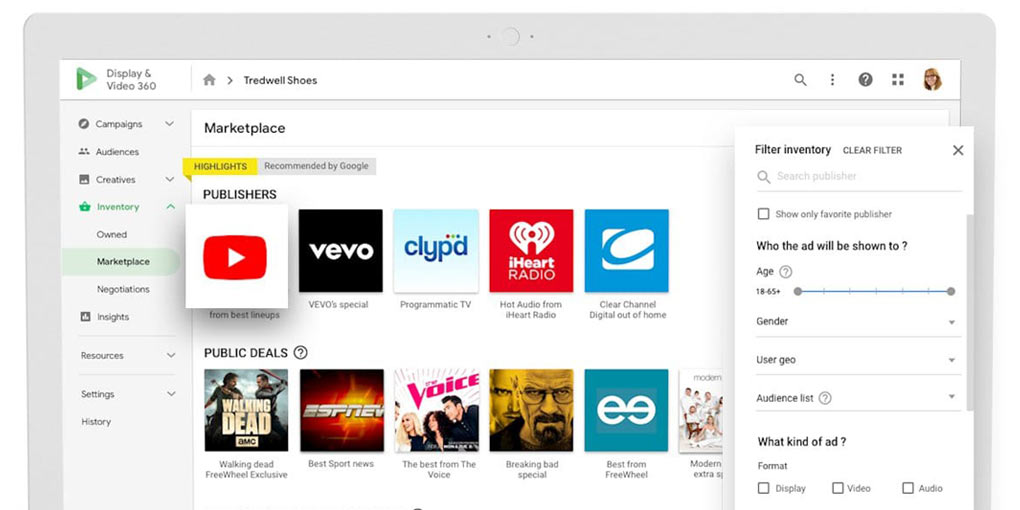This screenshot has width=1020, height=510.
Task: Open the YouTube publisher tile
Action: coord(236,256)
